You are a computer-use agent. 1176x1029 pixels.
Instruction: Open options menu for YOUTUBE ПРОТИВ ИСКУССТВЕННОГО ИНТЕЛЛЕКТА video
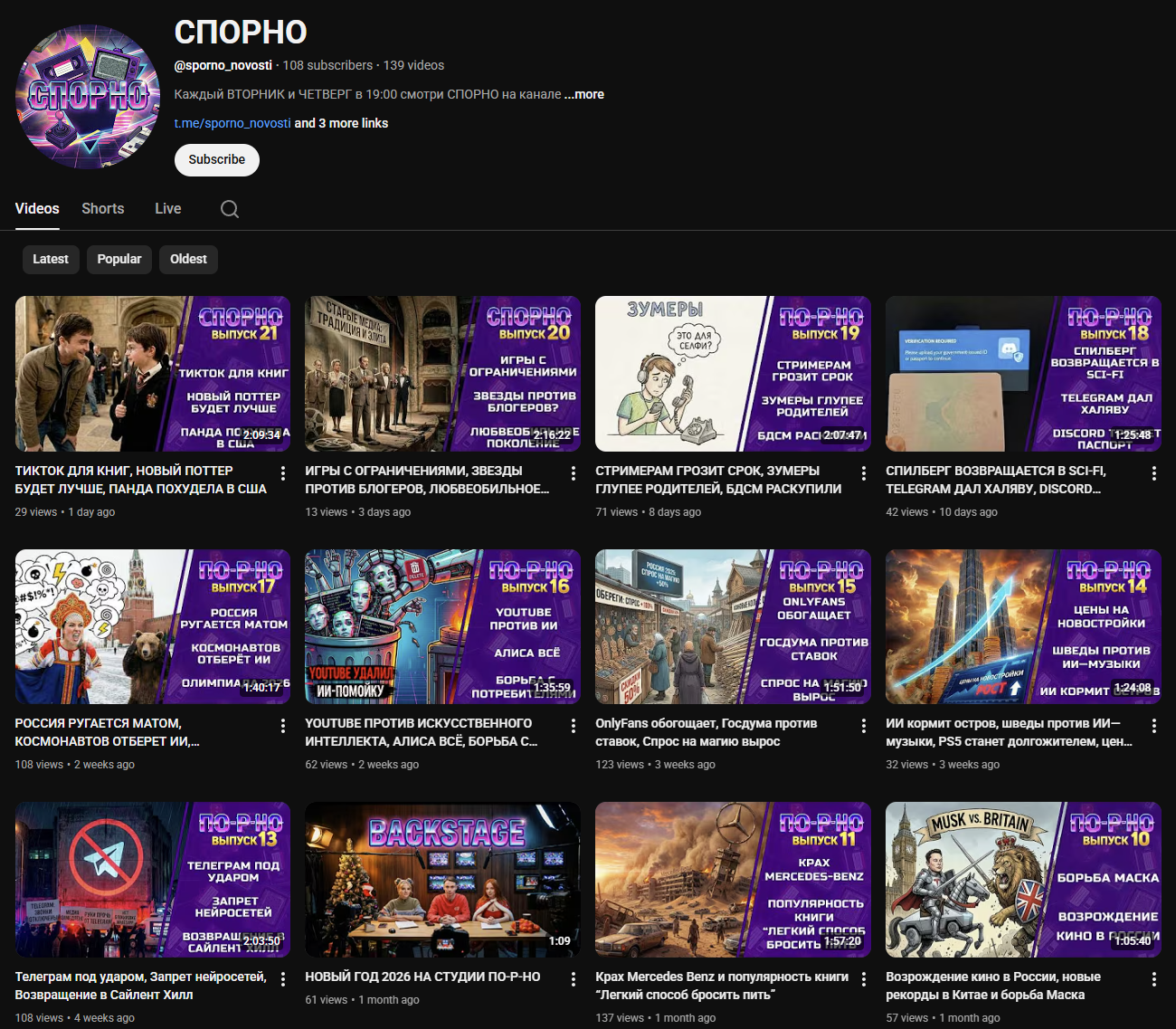tap(574, 726)
